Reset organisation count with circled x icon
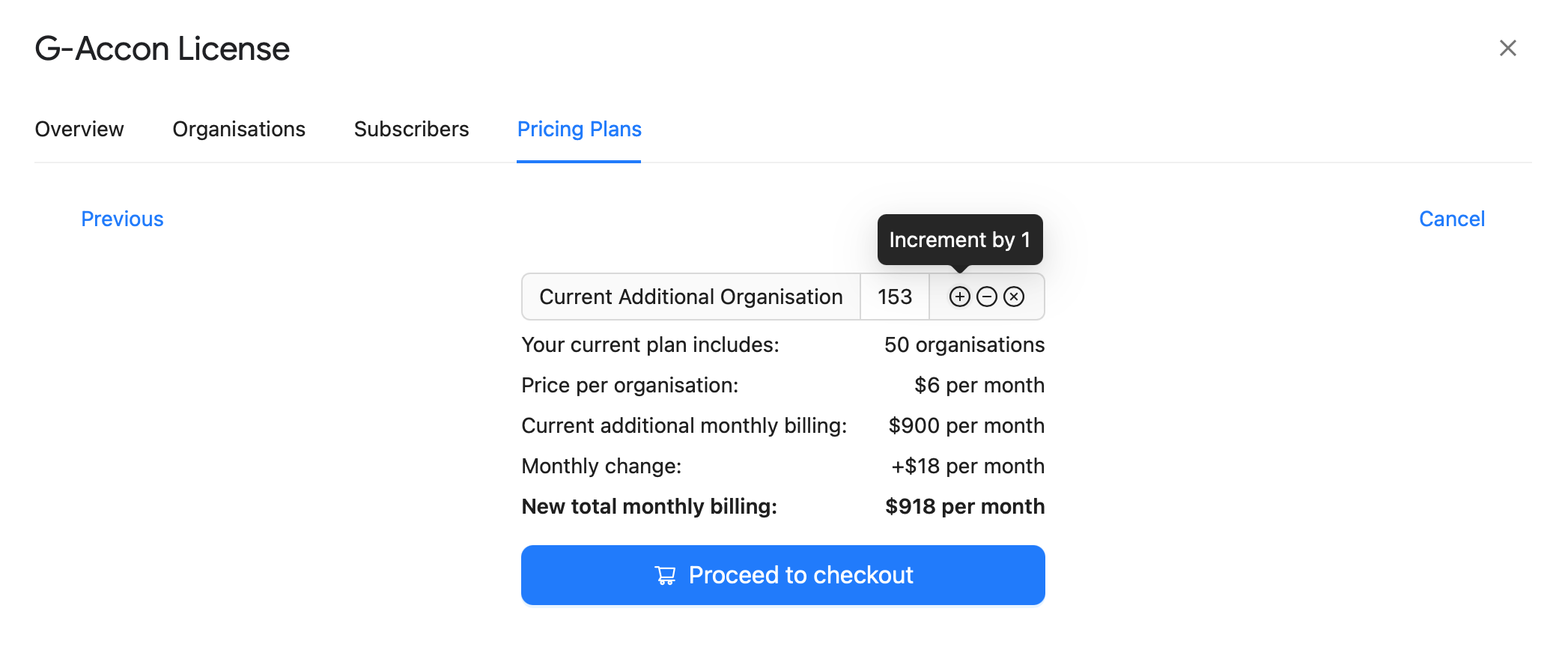 pyautogui.click(x=1014, y=297)
